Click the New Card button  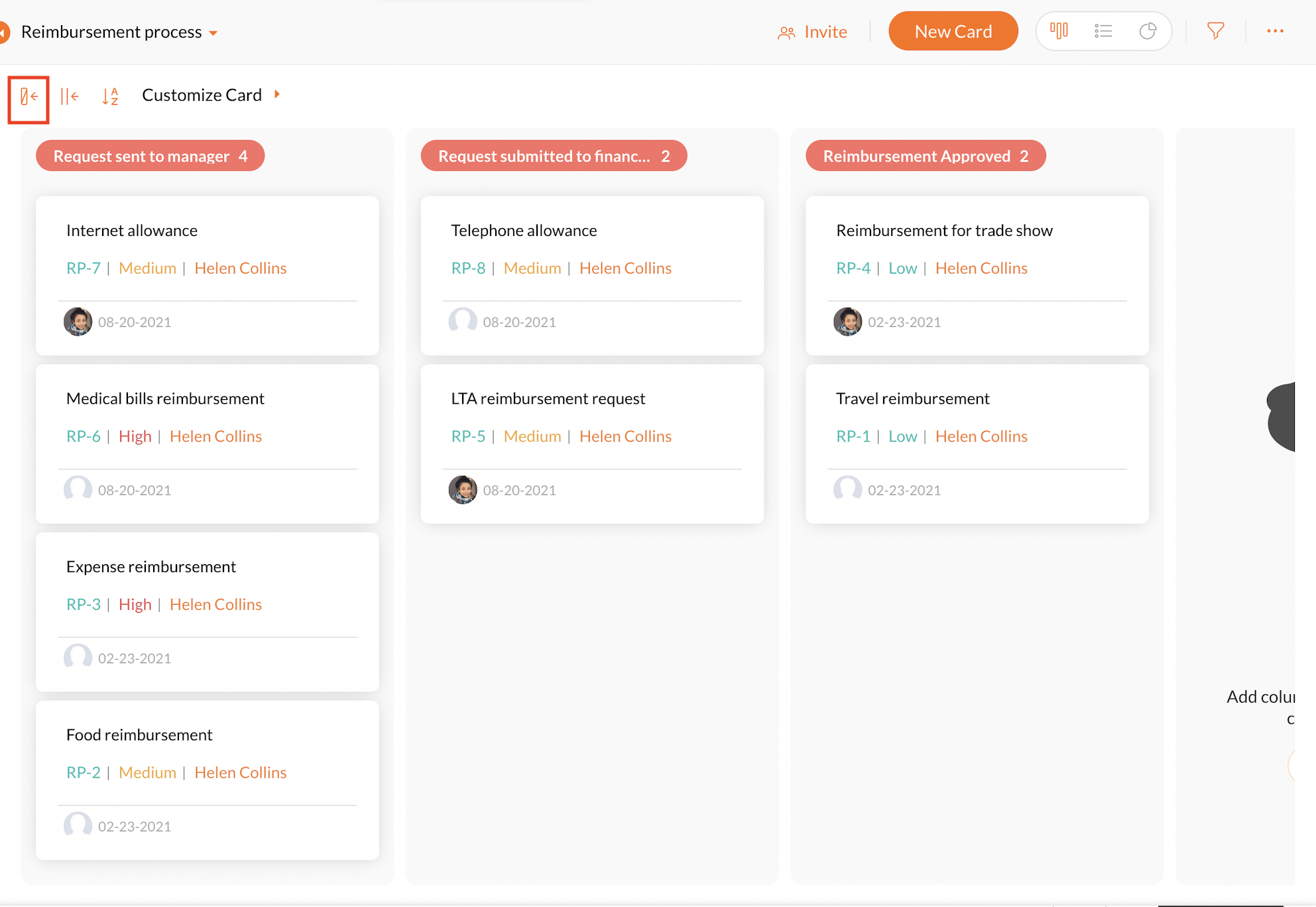[953, 31]
